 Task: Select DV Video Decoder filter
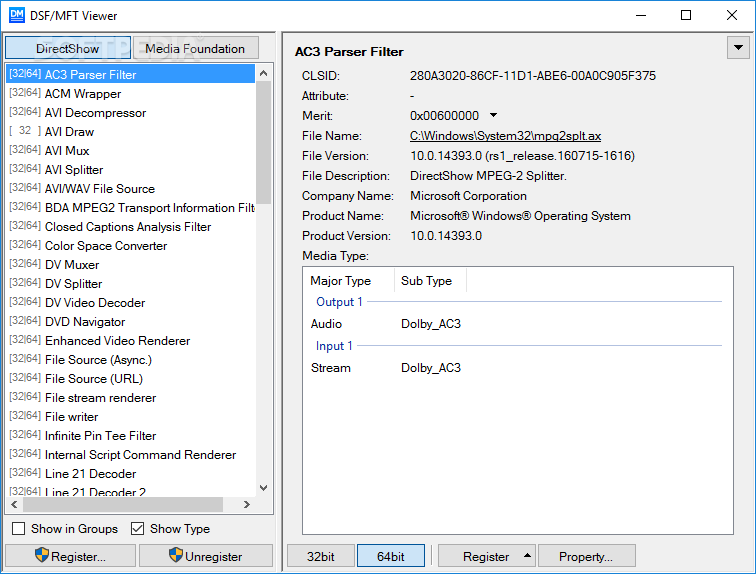[130, 303]
